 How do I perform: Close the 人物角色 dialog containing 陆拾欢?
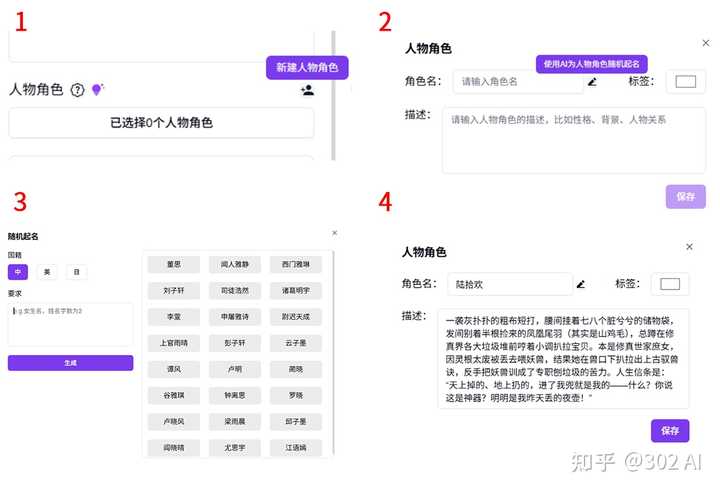689,246
